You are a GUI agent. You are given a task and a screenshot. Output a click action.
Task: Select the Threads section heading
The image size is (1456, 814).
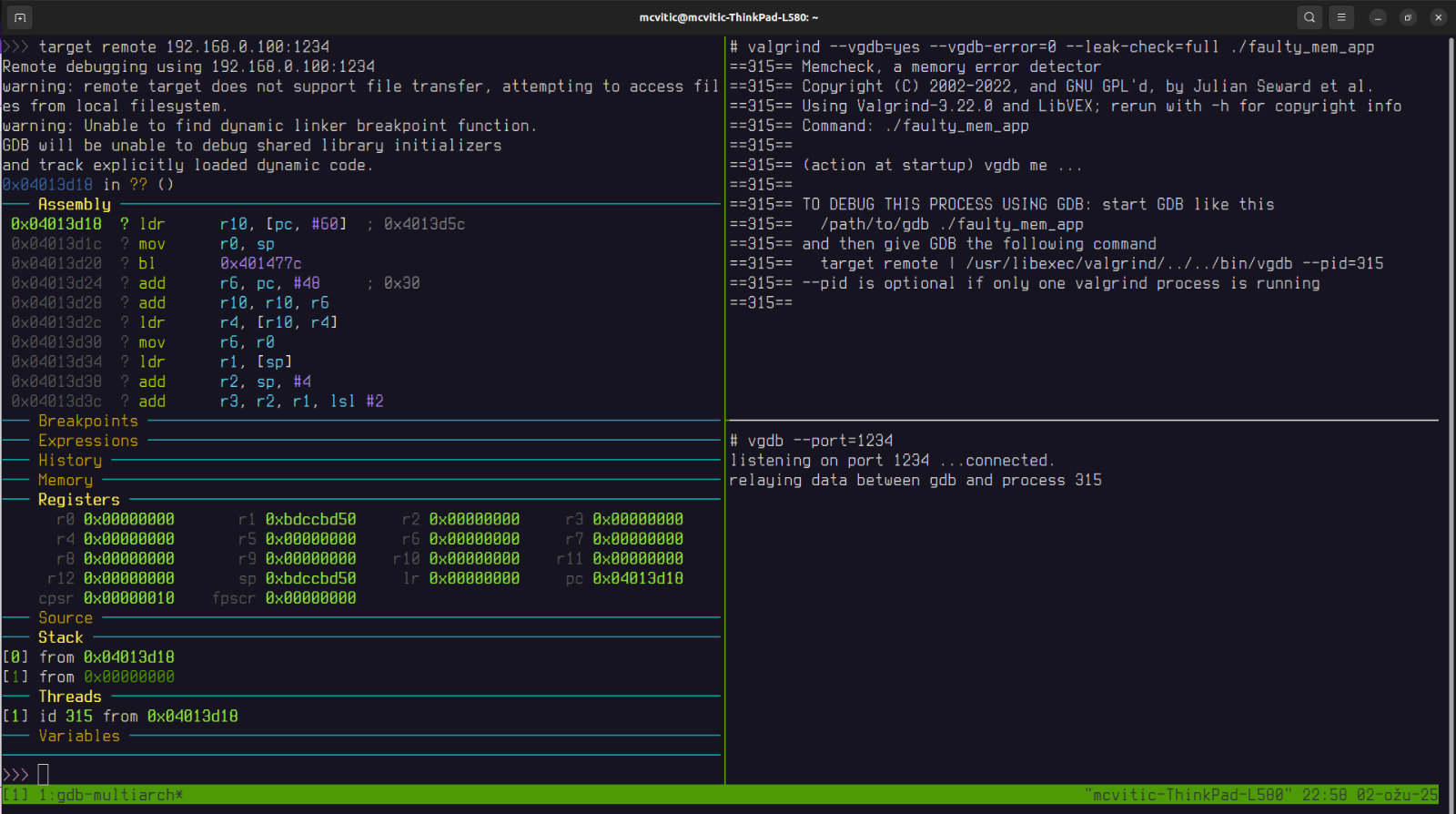[x=69, y=697]
